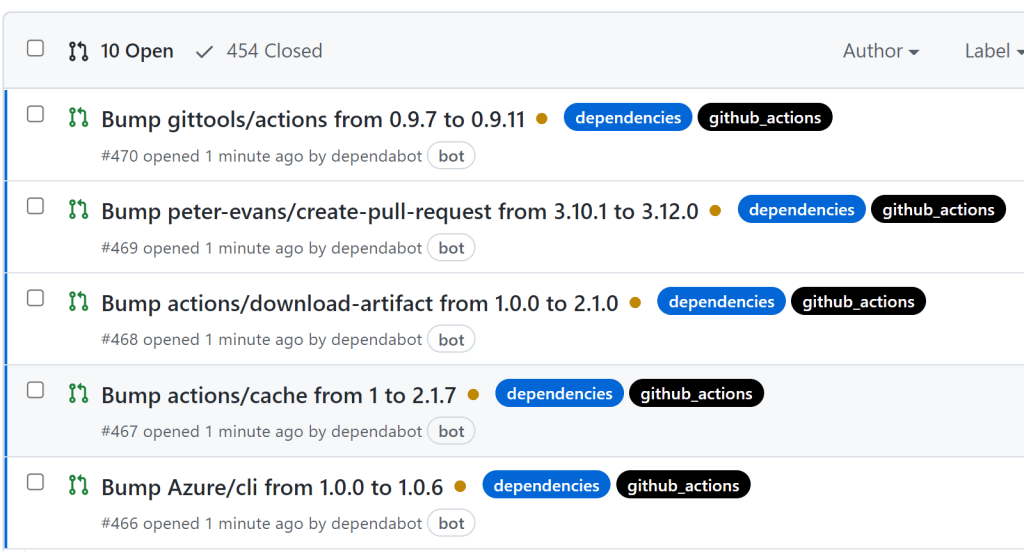The height and width of the screenshot is (552, 1024).
Task: Tick checkbox for actions/cache bump PR
Action: 35,390
